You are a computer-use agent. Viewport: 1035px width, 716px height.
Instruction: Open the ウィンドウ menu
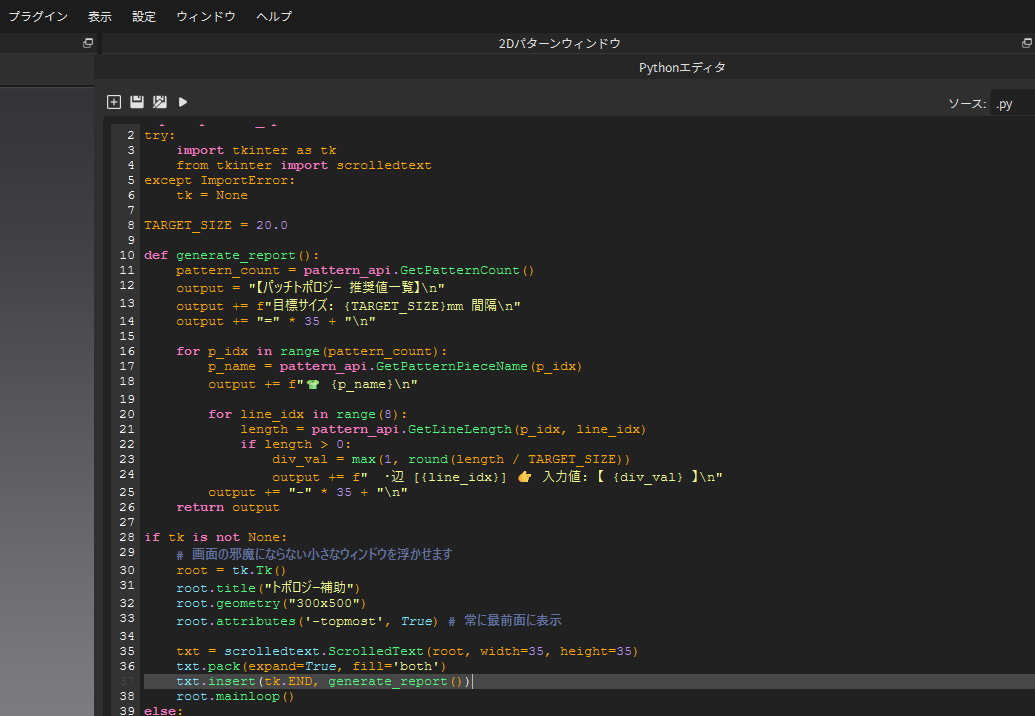(206, 16)
